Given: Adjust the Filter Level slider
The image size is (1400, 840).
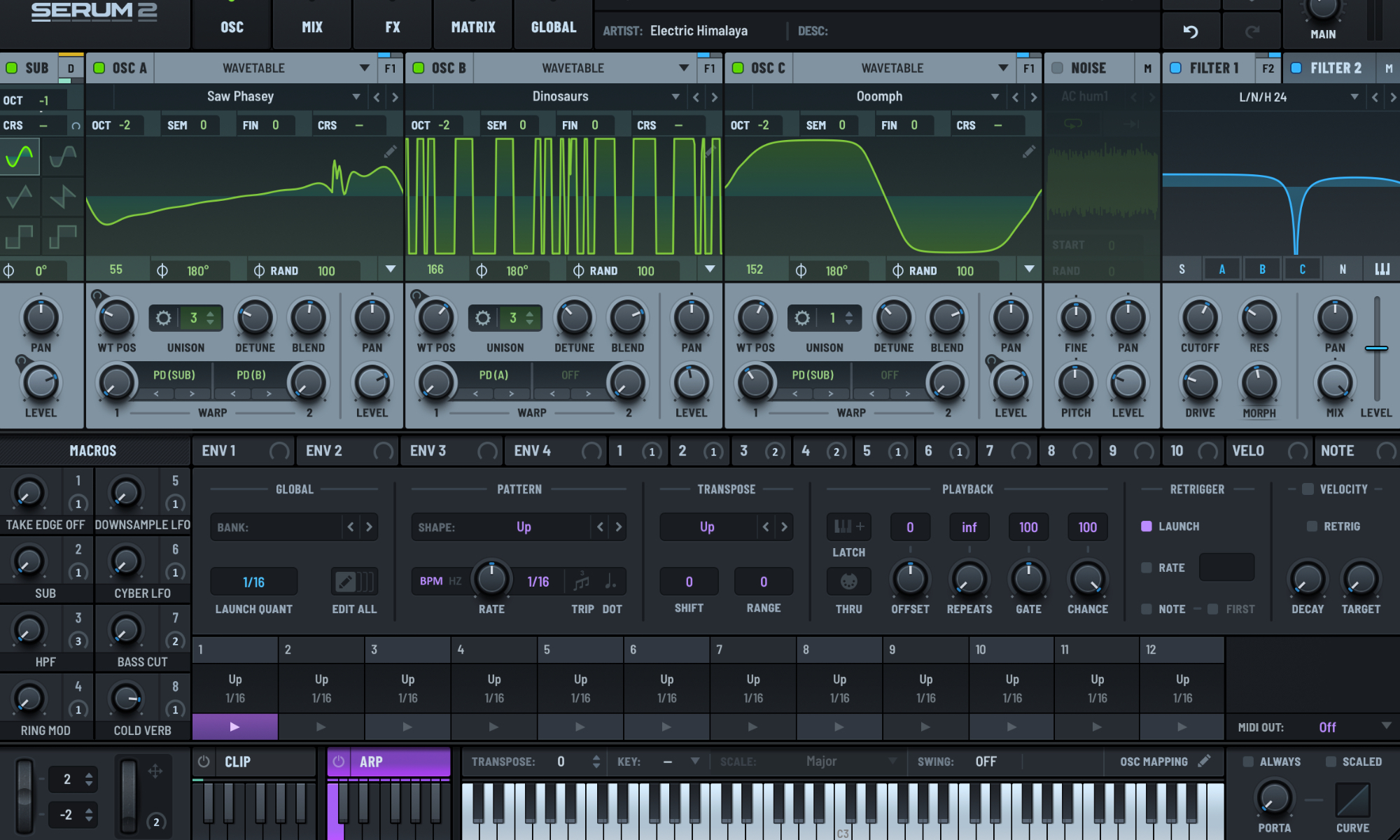Looking at the screenshot, I should (1376, 348).
